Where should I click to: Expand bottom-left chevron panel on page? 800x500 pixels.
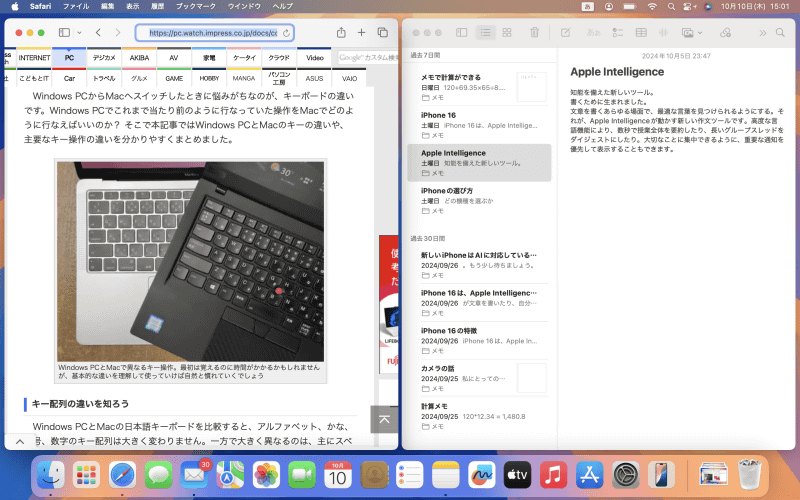pos(20,442)
